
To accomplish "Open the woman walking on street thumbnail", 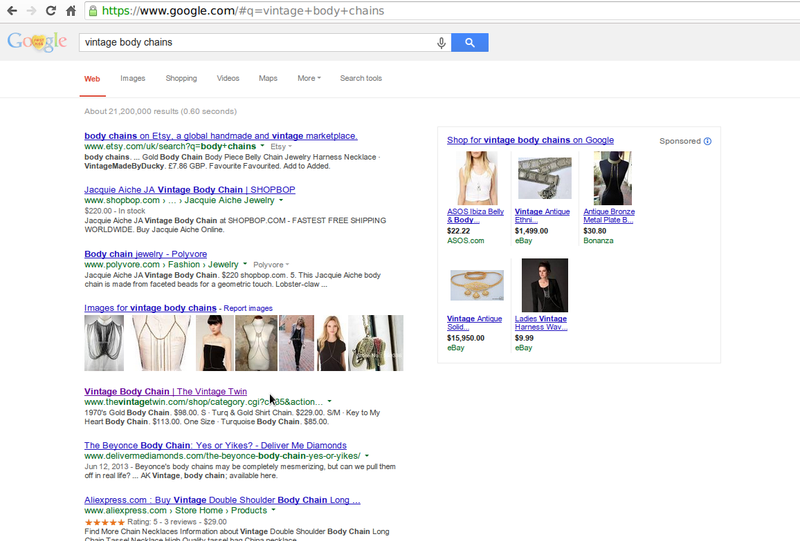I will (x=296, y=343).
